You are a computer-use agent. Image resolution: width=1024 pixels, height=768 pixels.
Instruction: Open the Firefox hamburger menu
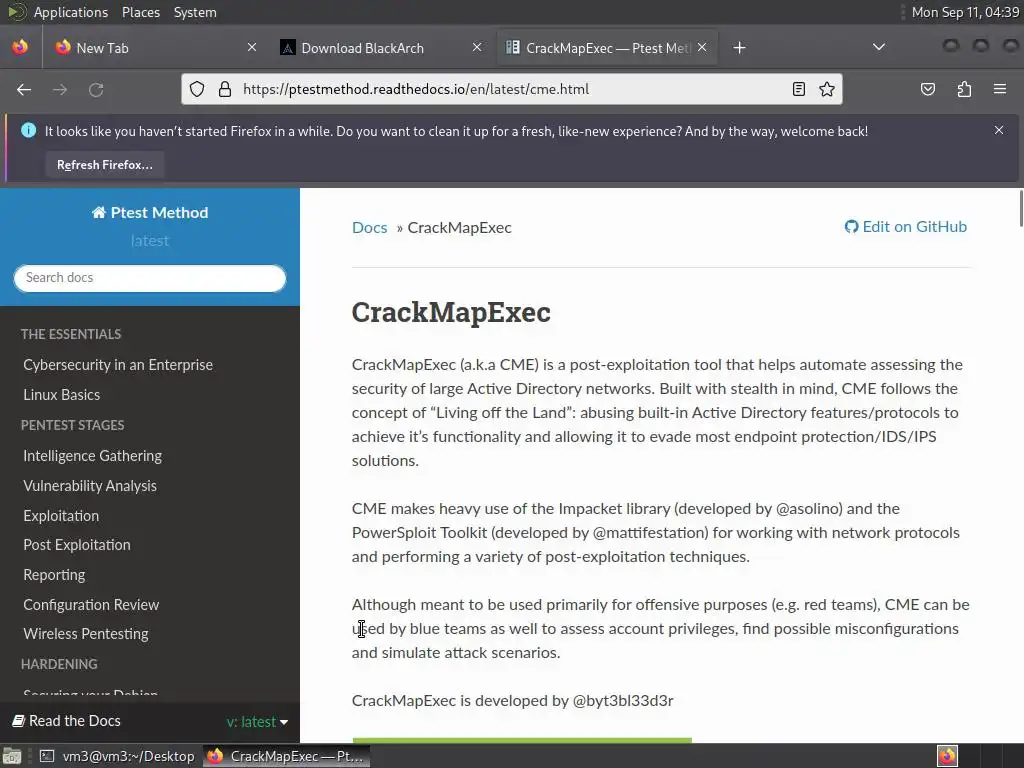click(1000, 89)
